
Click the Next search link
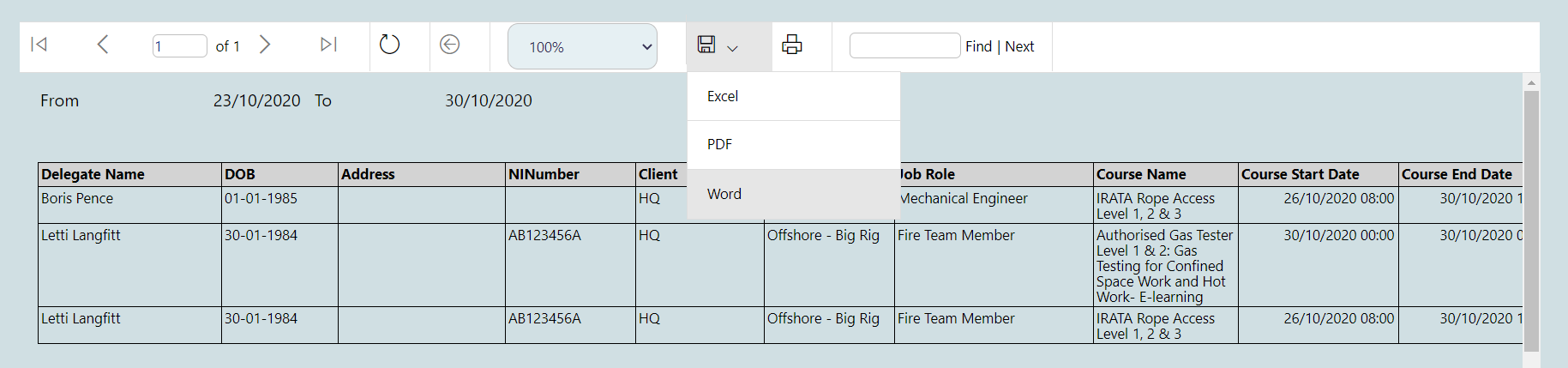tap(1019, 46)
